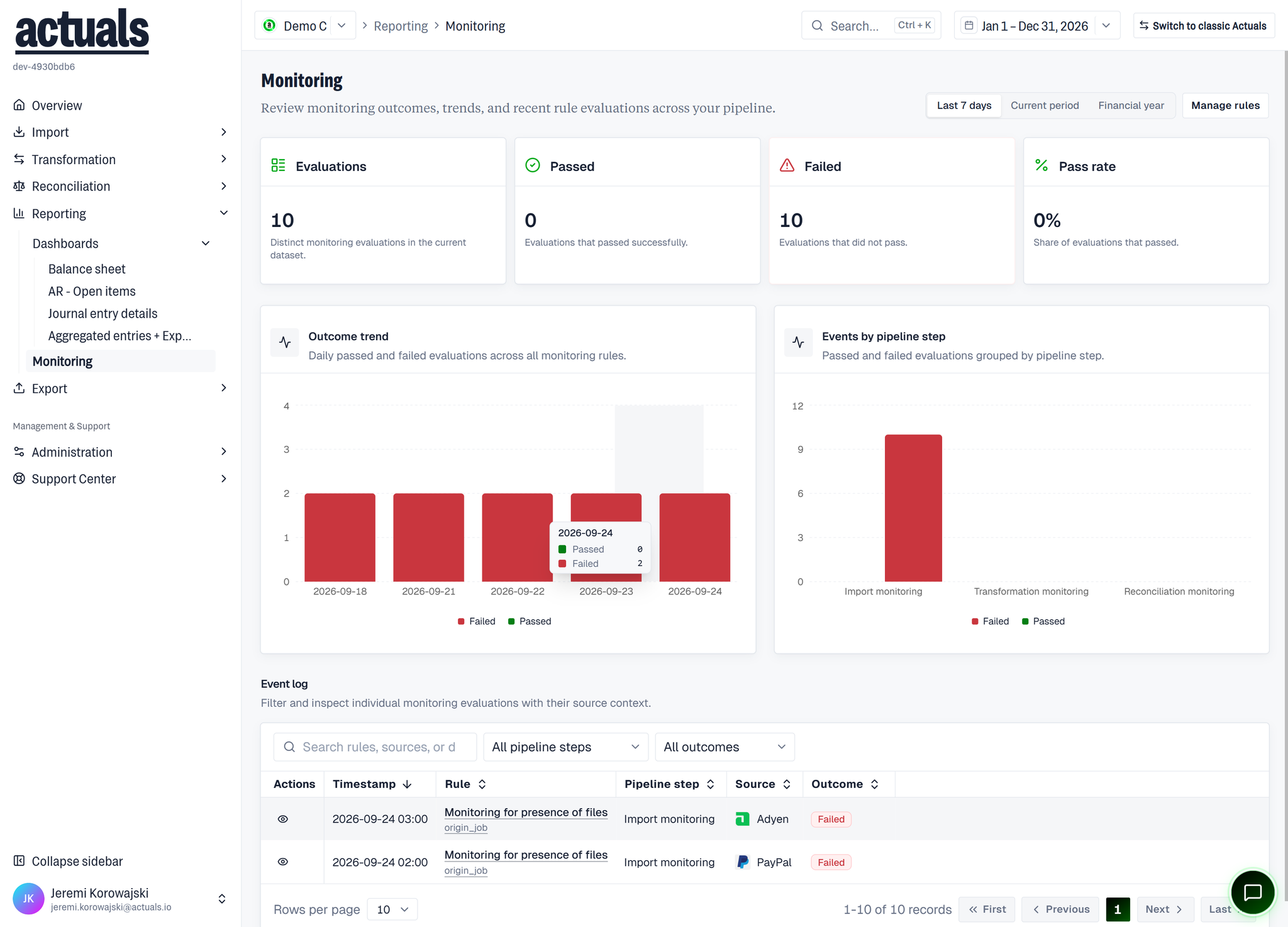Toggle Failed series in Outcome trend legend
The width and height of the screenshot is (1288, 927).
(477, 621)
